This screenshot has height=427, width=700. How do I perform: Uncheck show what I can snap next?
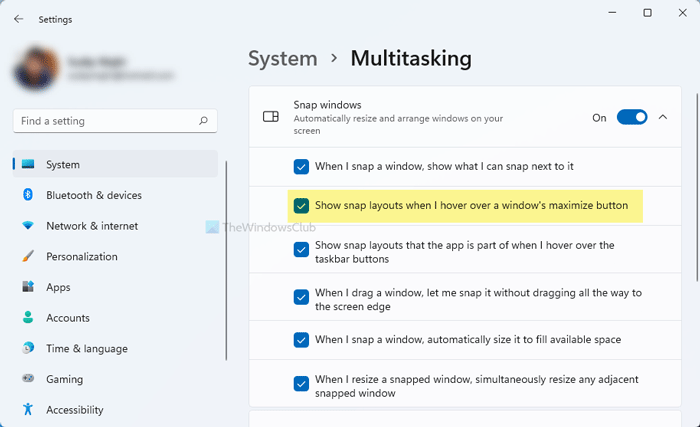301,166
